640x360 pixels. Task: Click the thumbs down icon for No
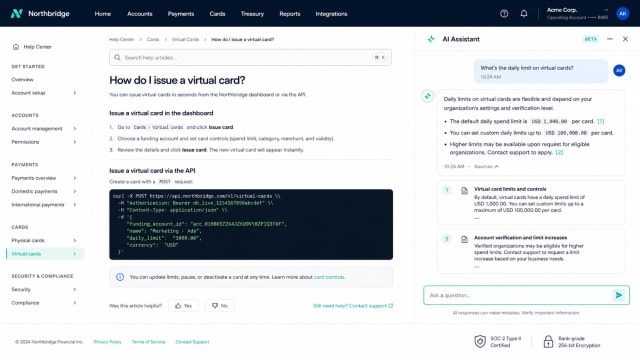point(215,306)
